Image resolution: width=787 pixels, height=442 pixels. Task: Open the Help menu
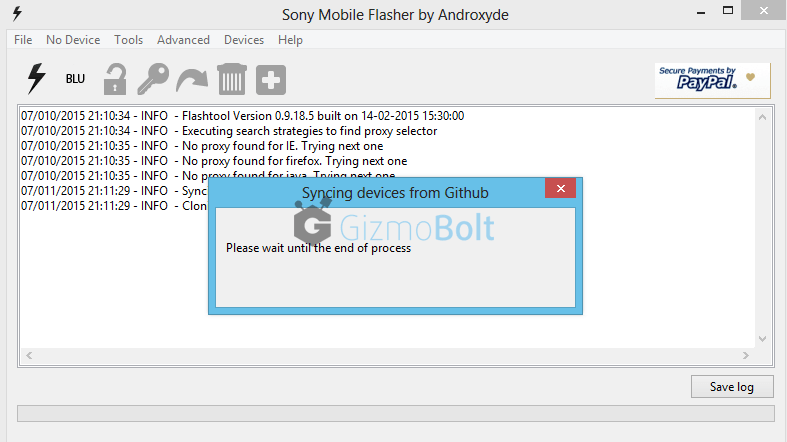(290, 40)
